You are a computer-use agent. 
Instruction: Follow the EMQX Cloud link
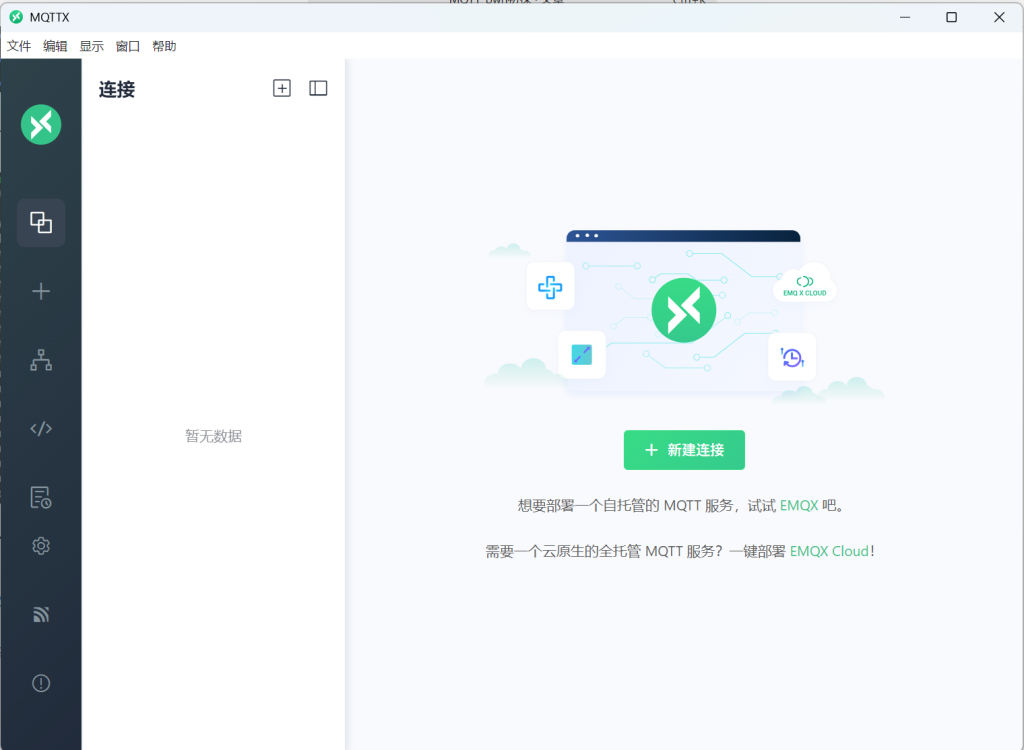(x=829, y=551)
